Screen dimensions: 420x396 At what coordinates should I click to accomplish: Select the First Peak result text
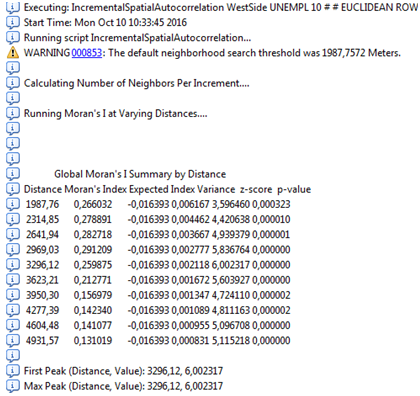123,371
